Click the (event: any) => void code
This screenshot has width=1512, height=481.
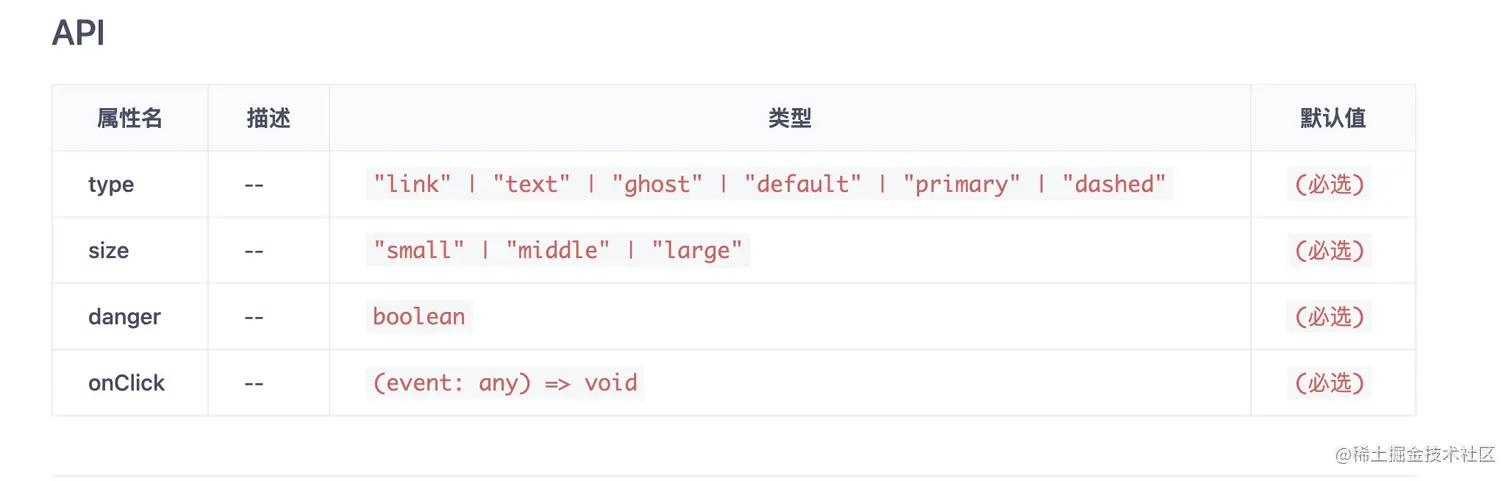pos(505,382)
